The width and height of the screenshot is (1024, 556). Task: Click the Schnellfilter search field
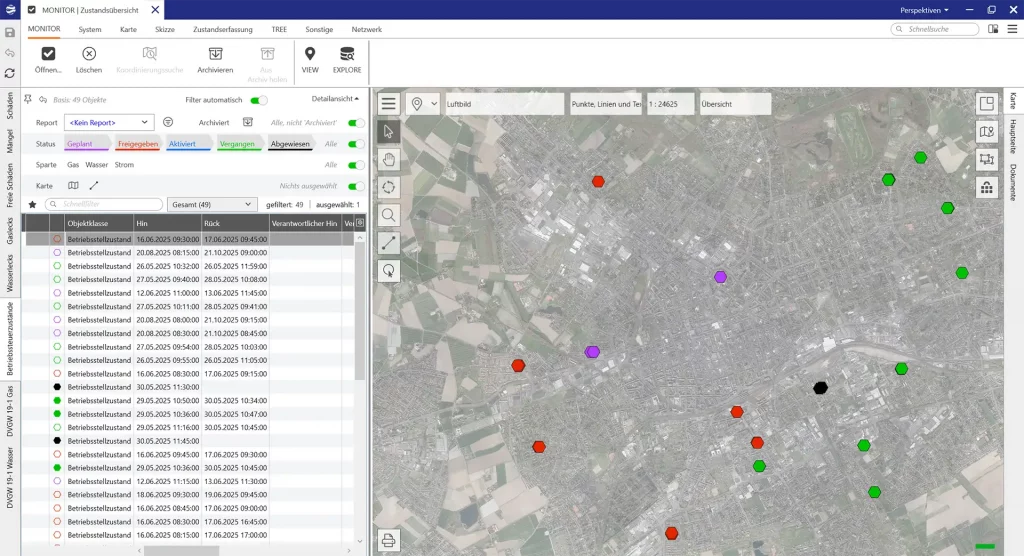click(x=104, y=204)
